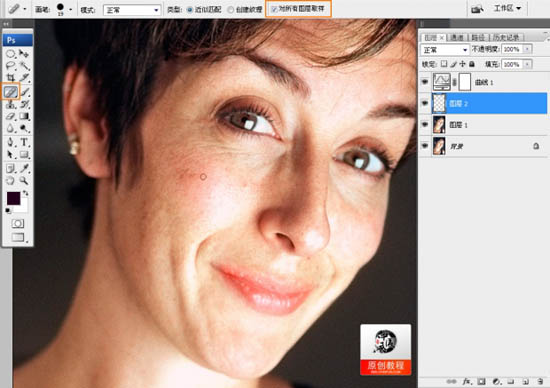Select the Hand tool
The width and height of the screenshot is (550, 388).
pos(11,180)
